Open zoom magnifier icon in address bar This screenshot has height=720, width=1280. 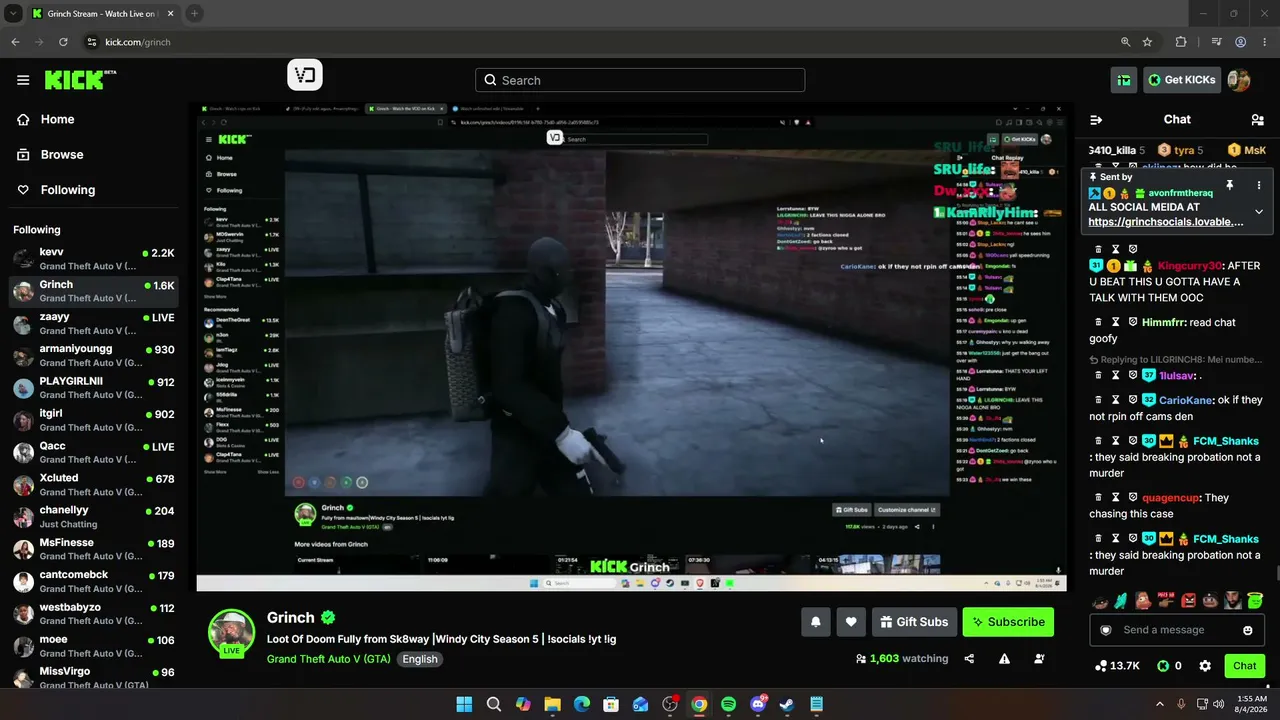pos(1125,42)
